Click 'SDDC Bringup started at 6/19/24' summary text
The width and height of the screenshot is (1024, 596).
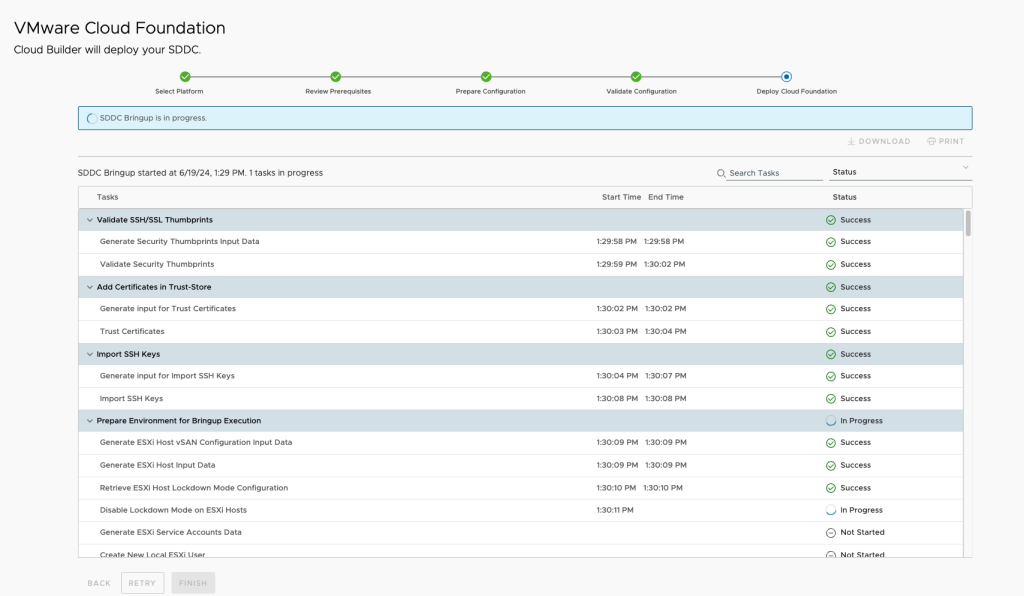[x=200, y=173]
